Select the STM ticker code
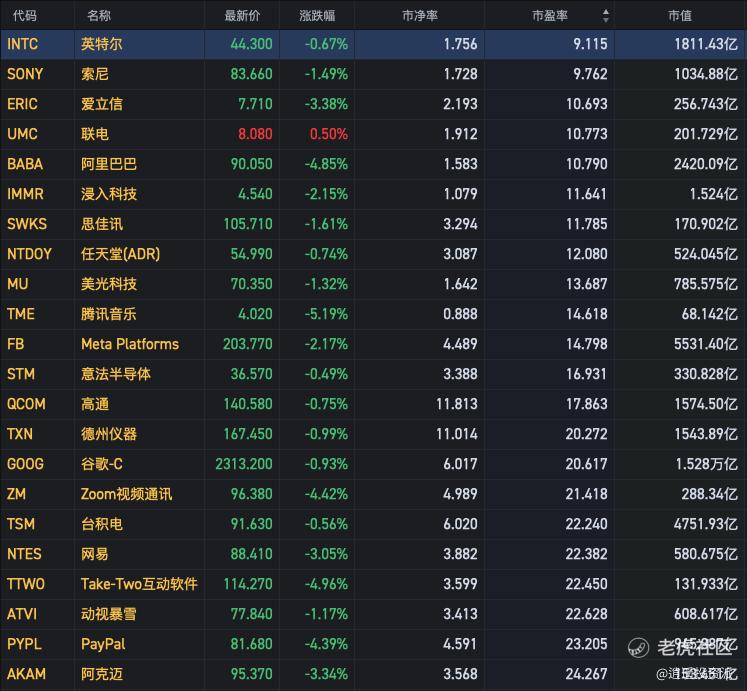This screenshot has width=747, height=691. click(x=20, y=375)
